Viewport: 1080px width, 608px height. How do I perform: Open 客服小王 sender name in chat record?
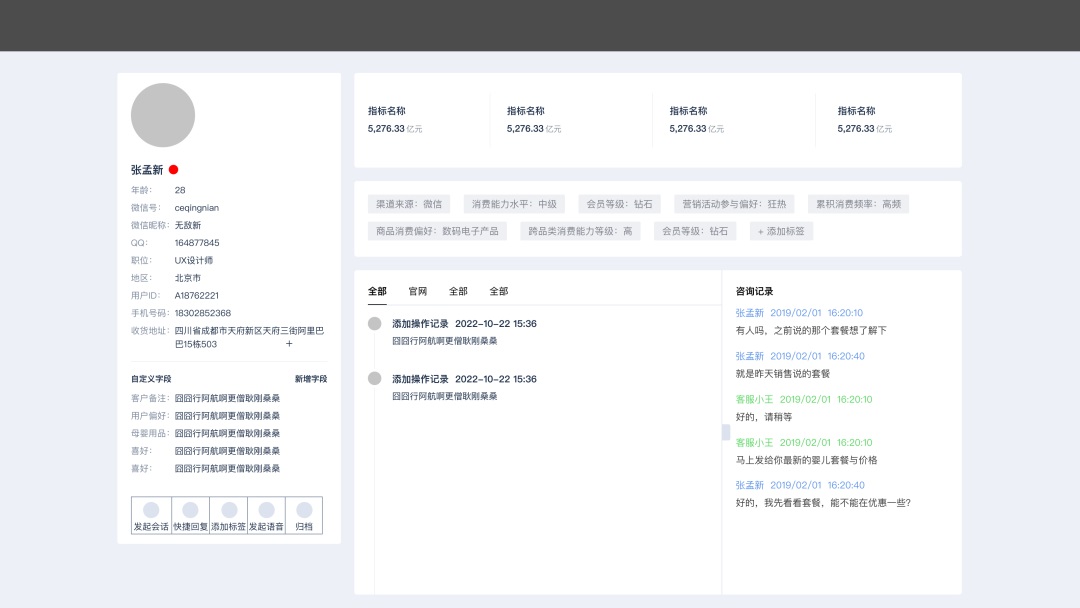pyautogui.click(x=754, y=399)
